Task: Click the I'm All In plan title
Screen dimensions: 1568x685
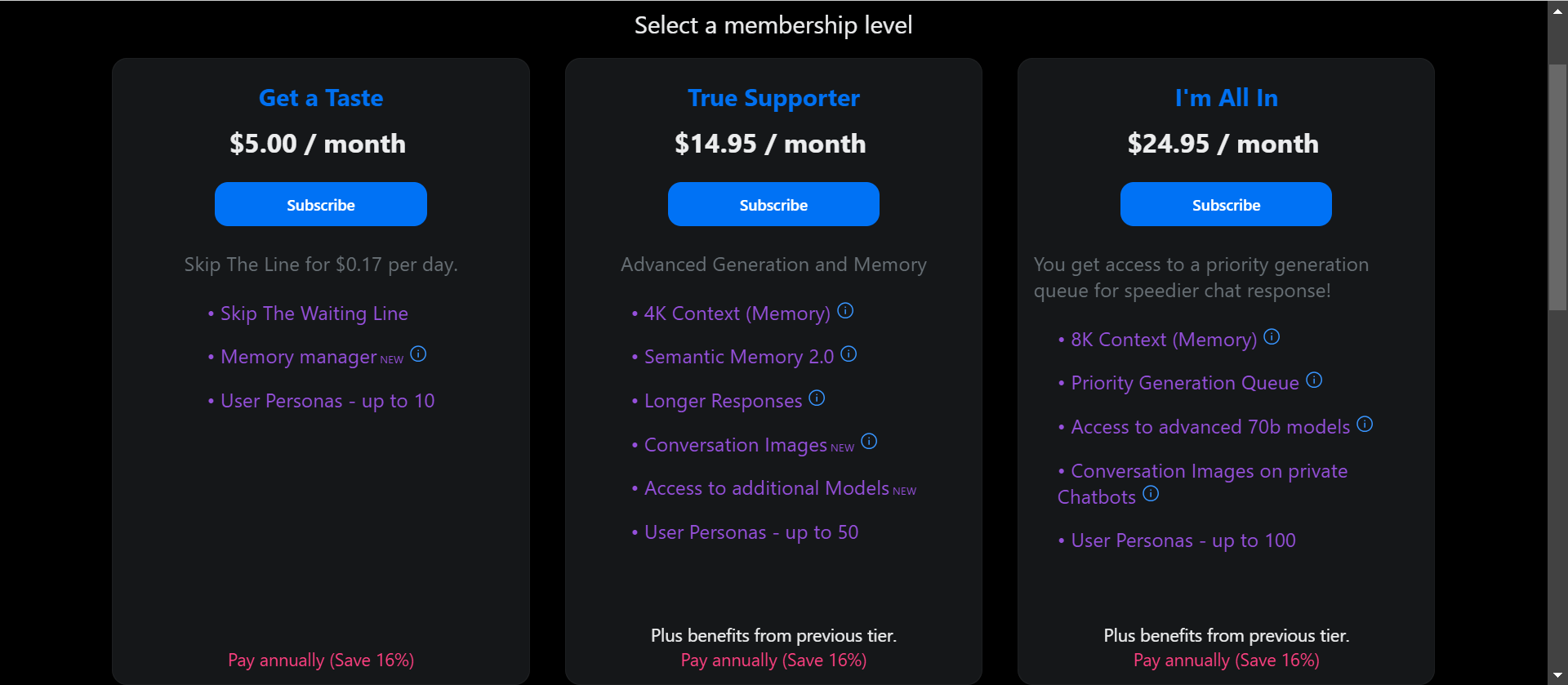Action: tap(1226, 98)
